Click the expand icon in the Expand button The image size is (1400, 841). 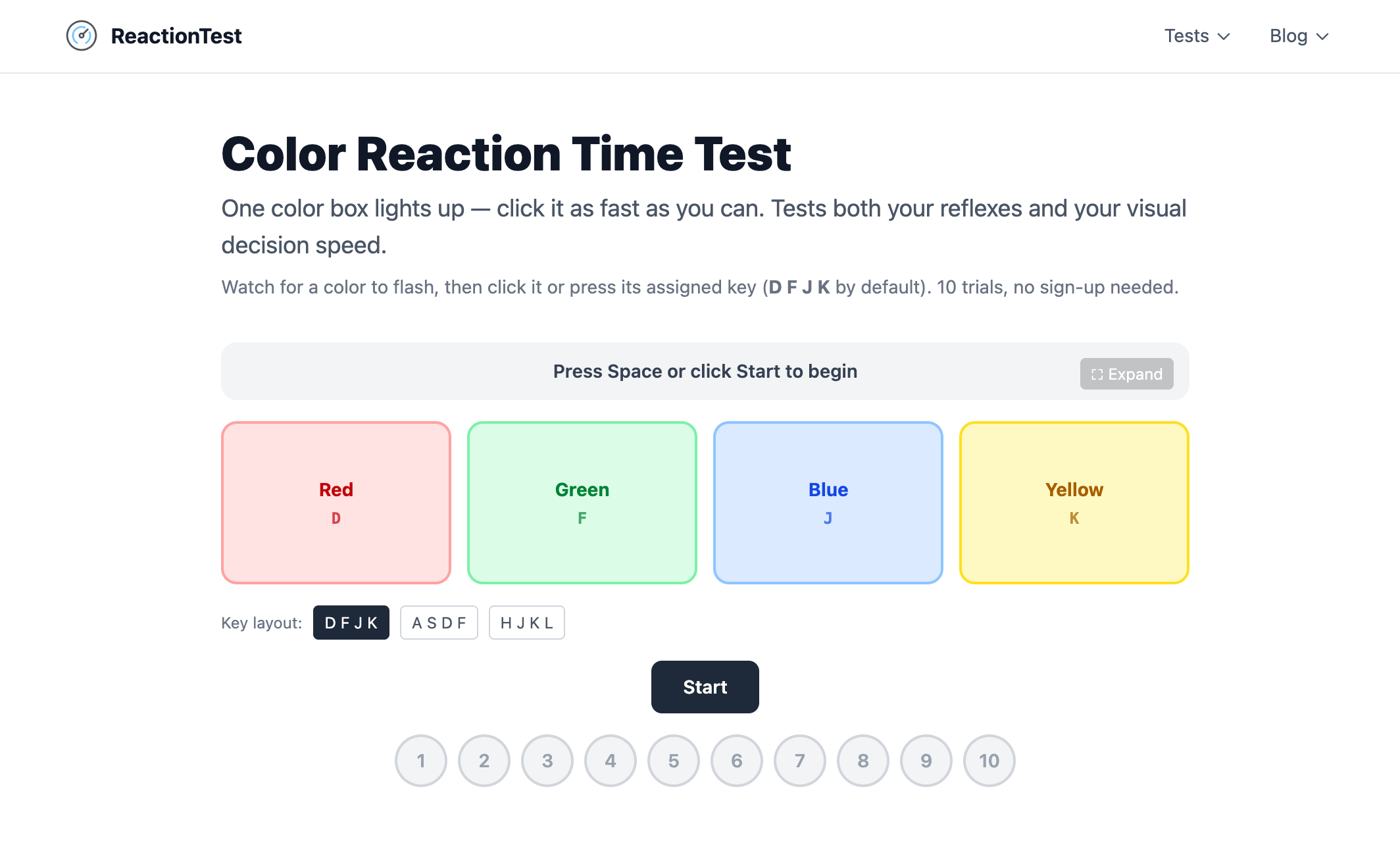[x=1097, y=374]
